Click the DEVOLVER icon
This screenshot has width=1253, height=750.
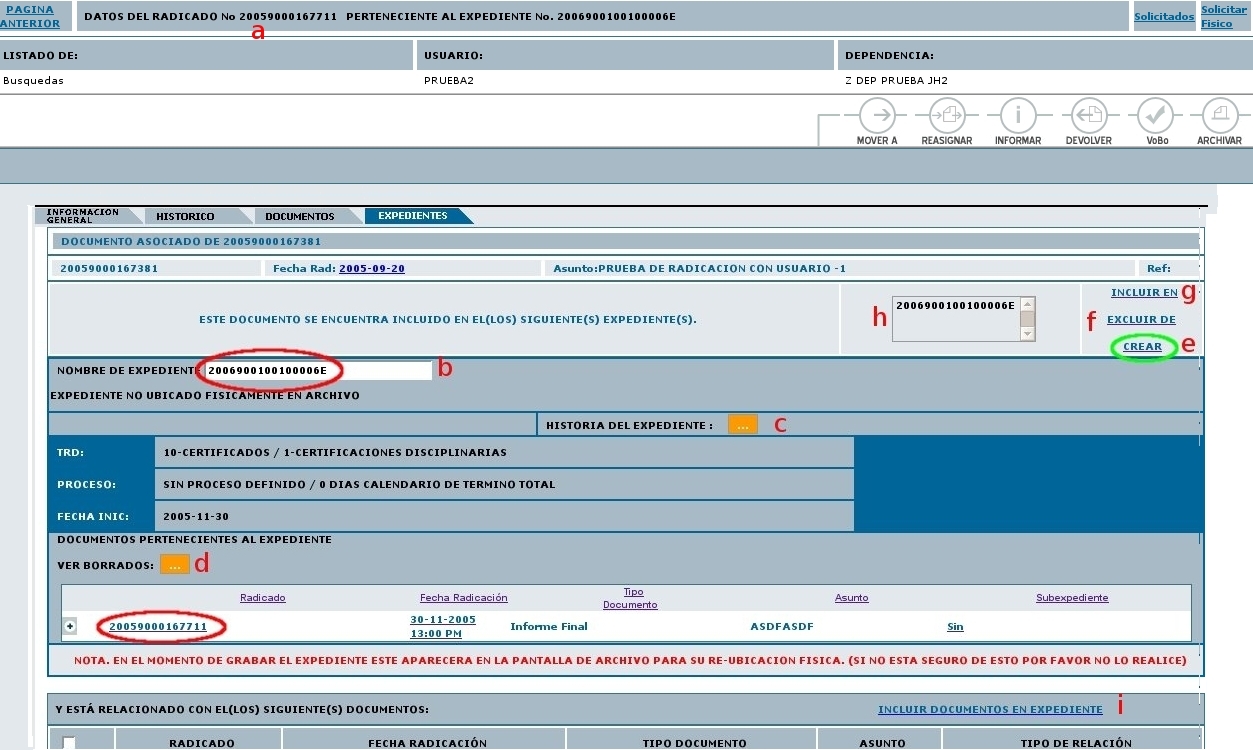point(1088,115)
